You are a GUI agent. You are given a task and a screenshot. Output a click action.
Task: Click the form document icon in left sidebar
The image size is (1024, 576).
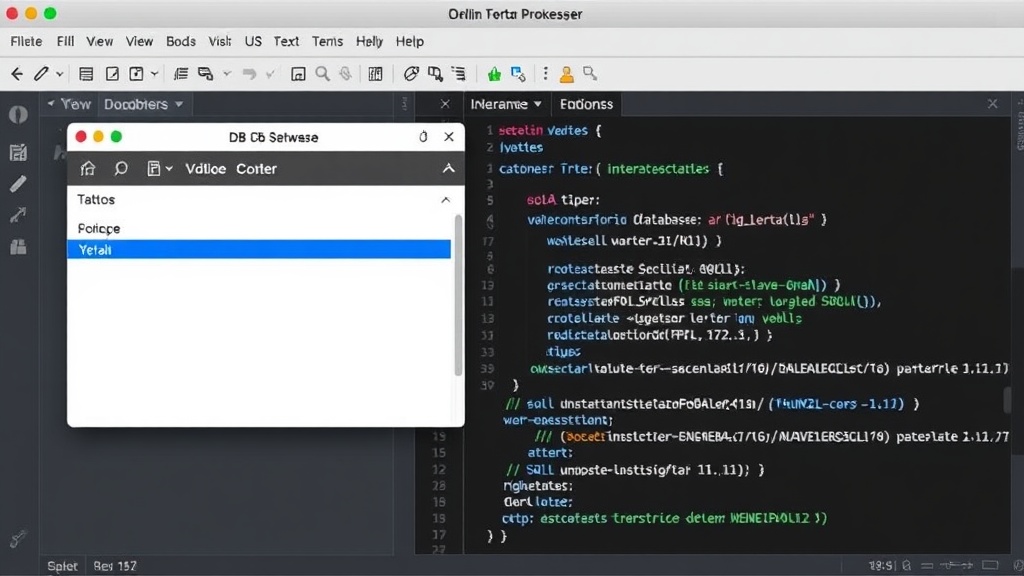(18, 152)
